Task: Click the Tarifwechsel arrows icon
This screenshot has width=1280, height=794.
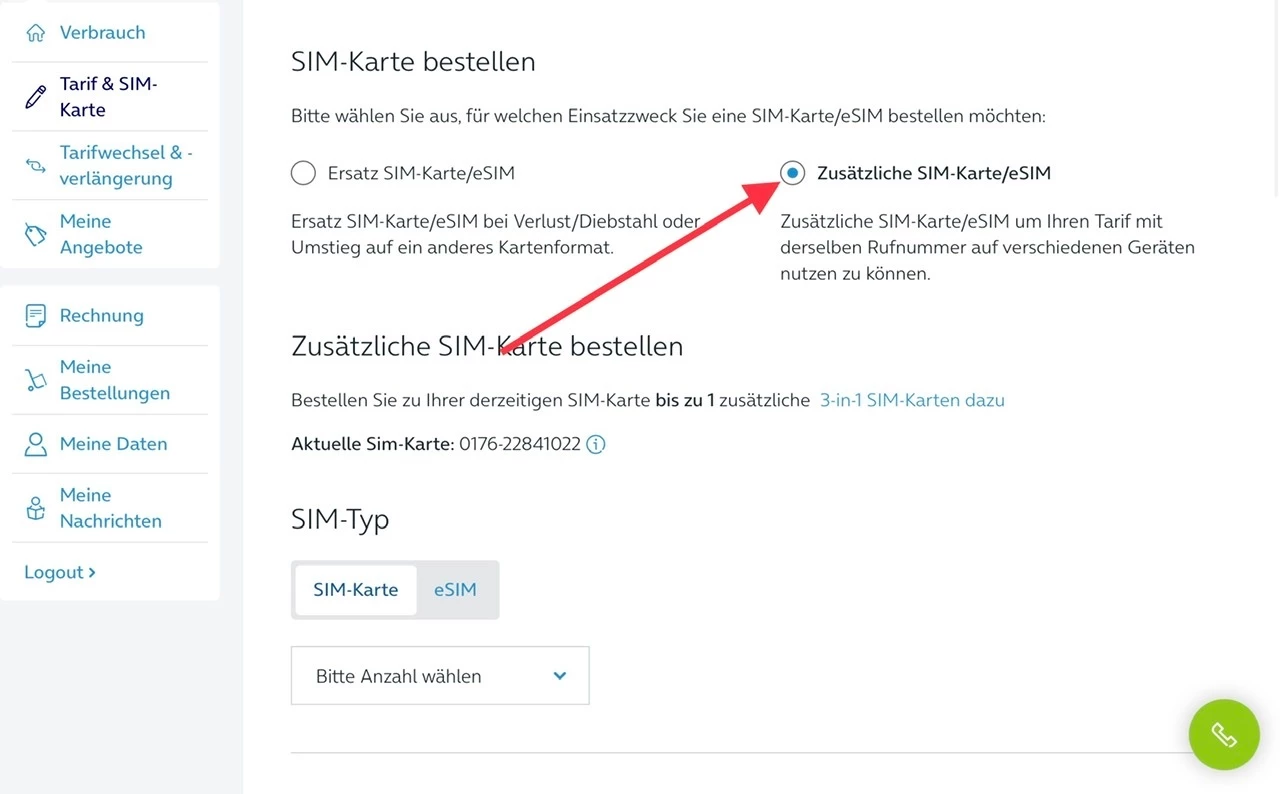Action: [x=36, y=166]
